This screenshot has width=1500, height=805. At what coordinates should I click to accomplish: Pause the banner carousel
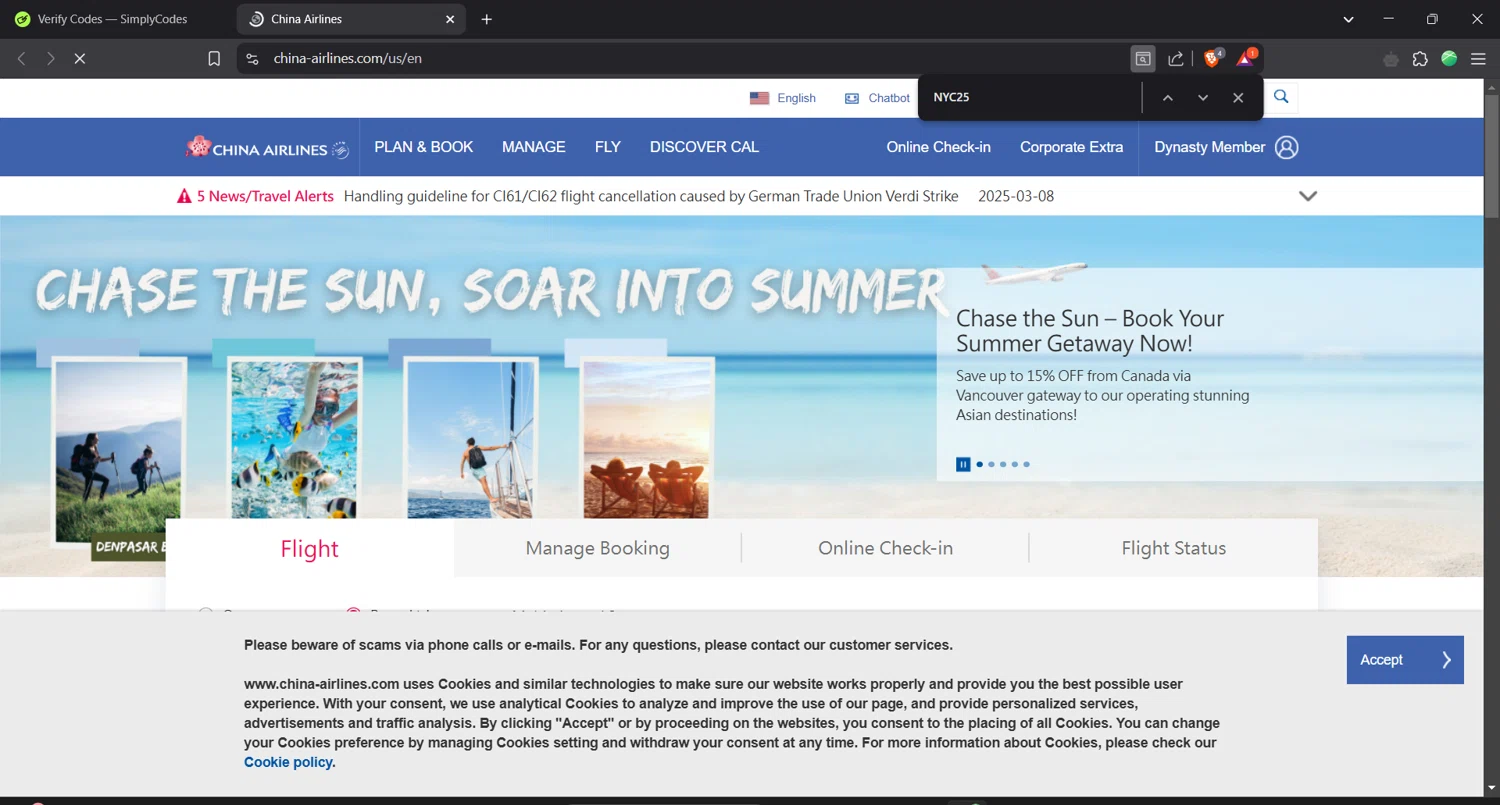point(963,464)
